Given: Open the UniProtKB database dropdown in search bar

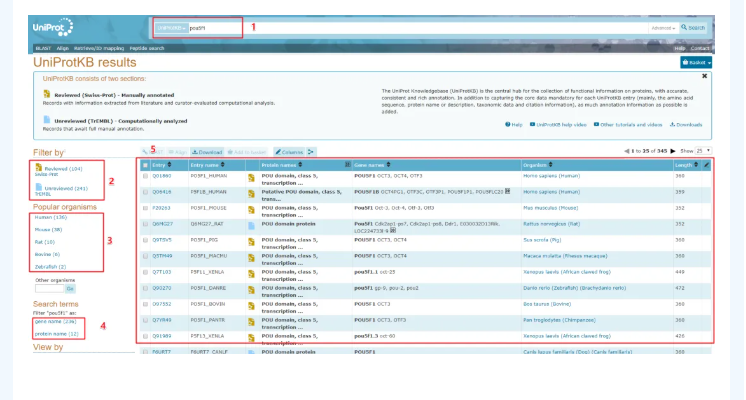Looking at the screenshot, I should click(171, 28).
